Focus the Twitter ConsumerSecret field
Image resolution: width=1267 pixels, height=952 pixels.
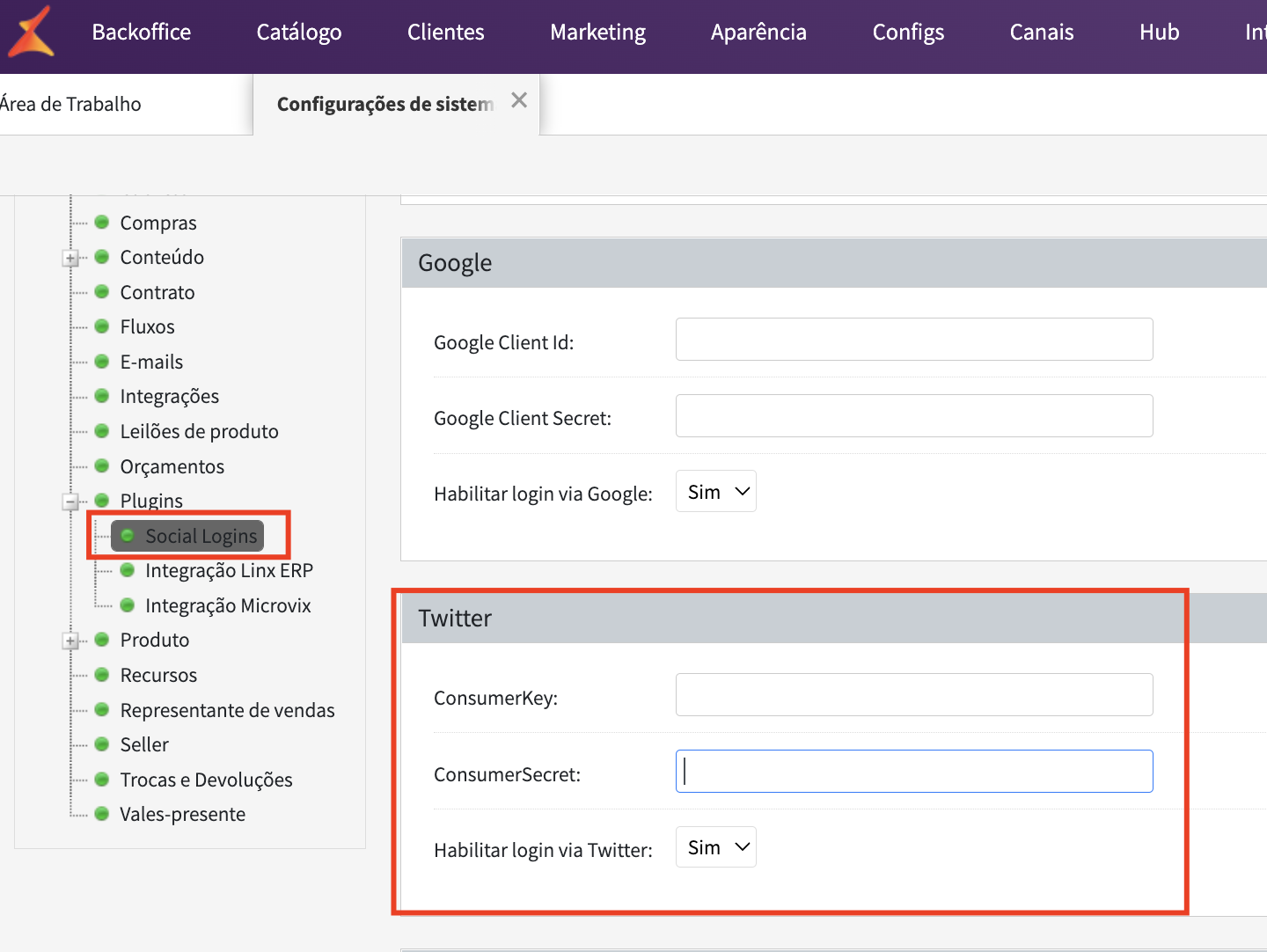(914, 771)
